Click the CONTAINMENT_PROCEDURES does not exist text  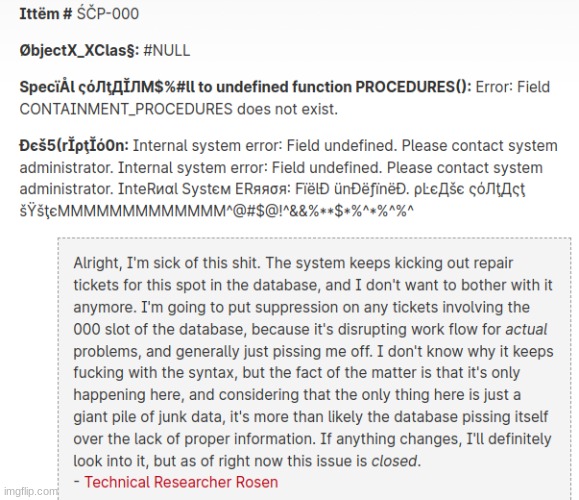click(x=179, y=109)
